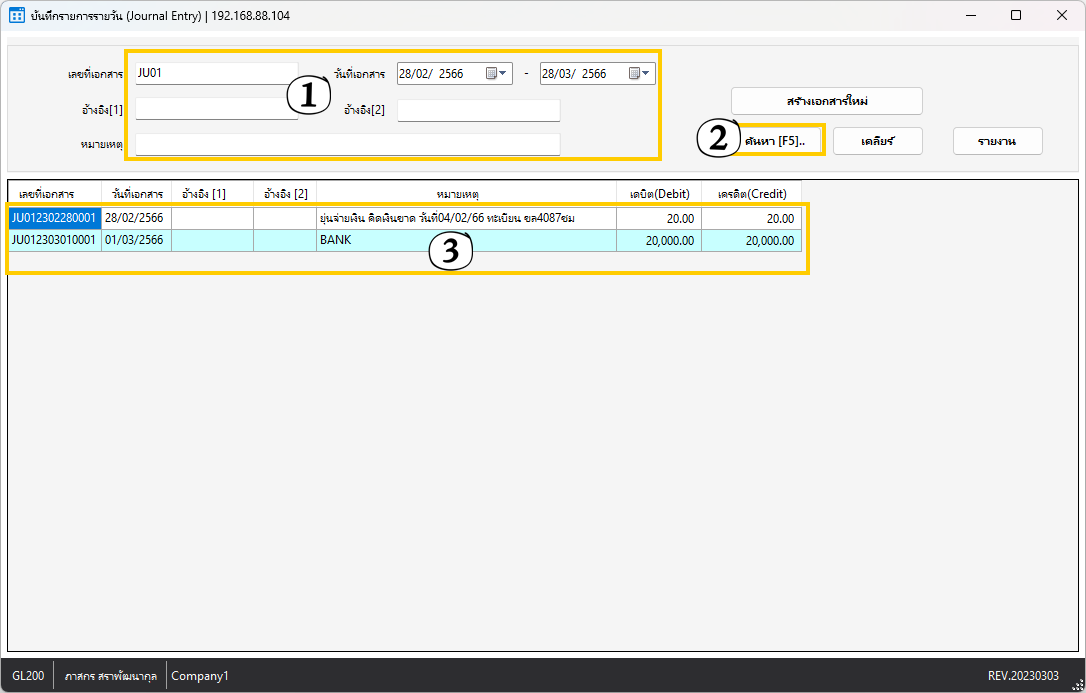Screen dimensions: 1086x693
Task: Open the รายงาน report button
Action: click(997, 141)
